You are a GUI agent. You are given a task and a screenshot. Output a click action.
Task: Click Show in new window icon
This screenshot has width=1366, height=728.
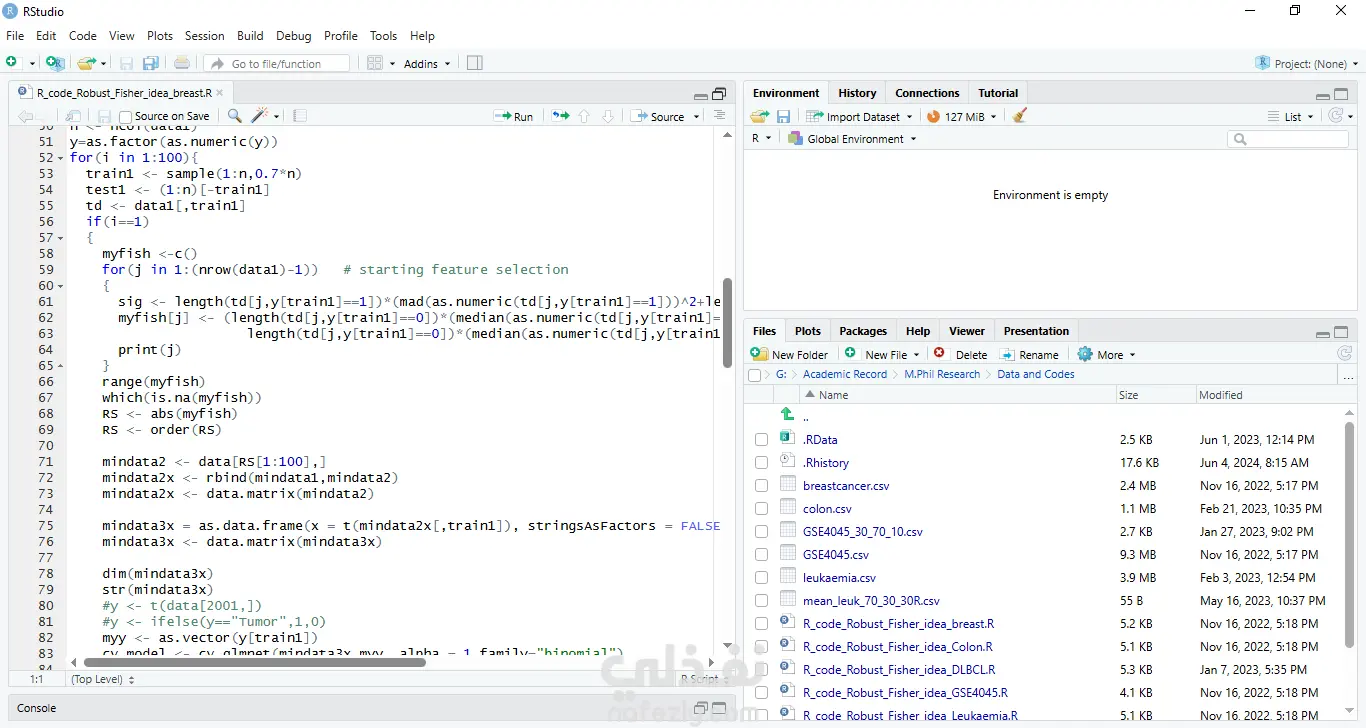pos(73,116)
